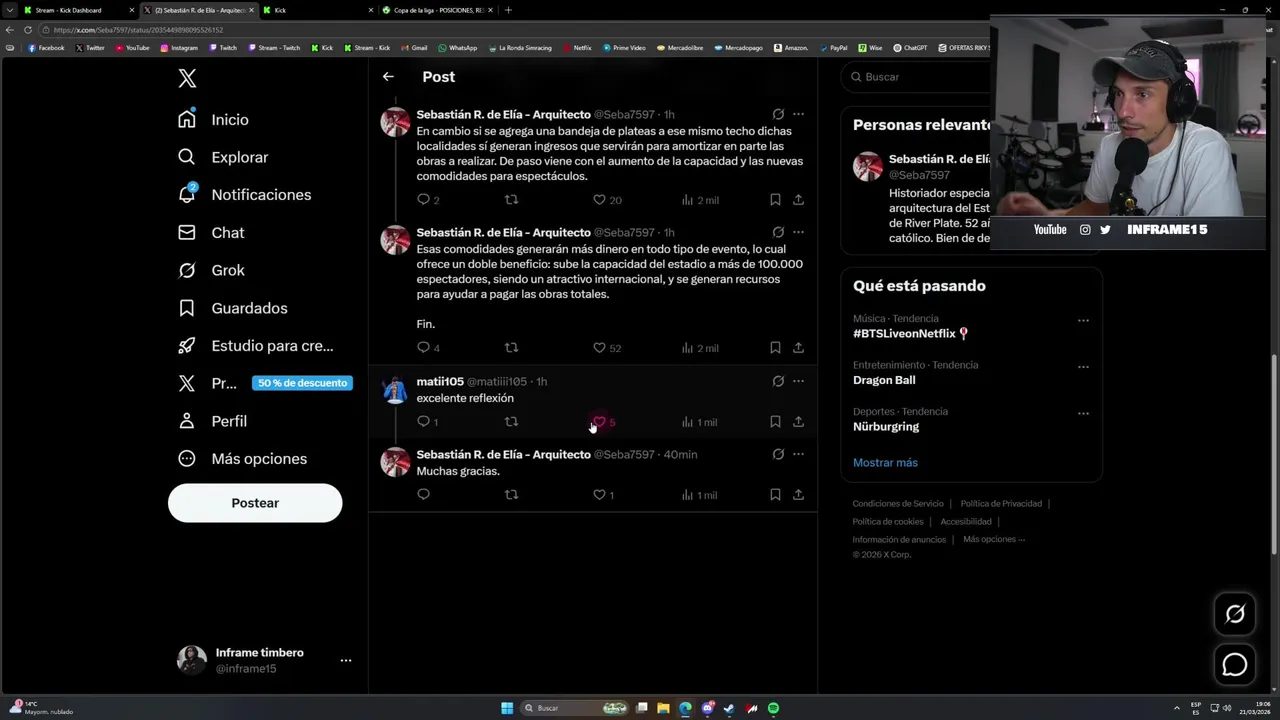Open the Nürburgring trend

point(886,427)
